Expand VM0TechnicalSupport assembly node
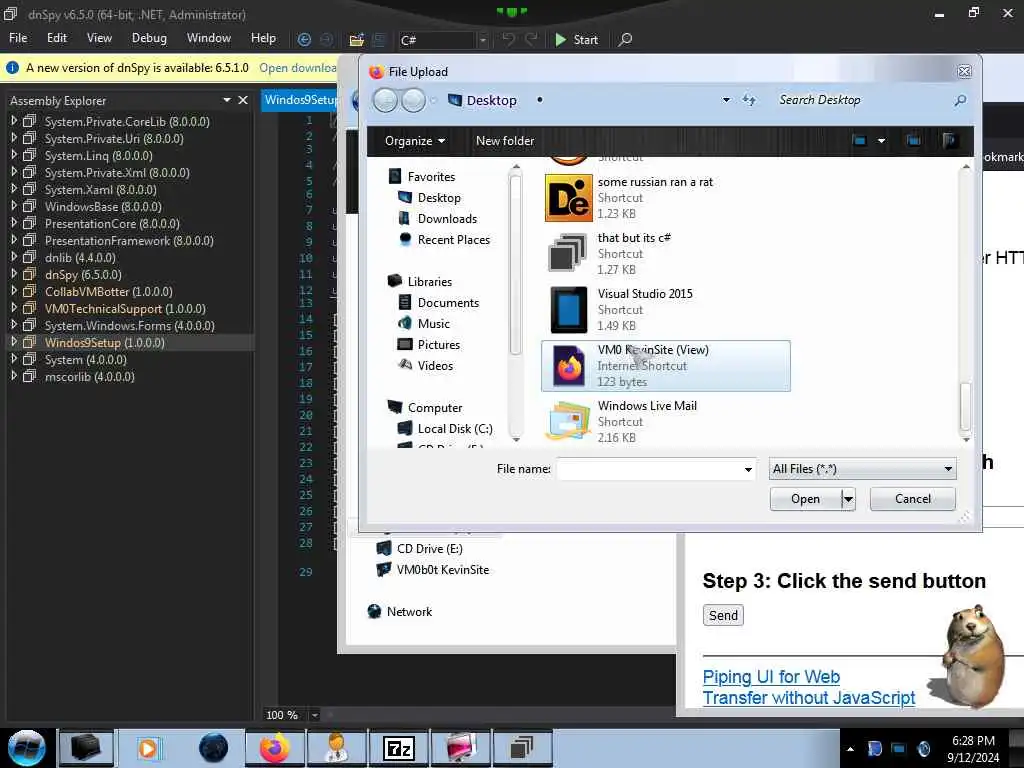 pyautogui.click(x=14, y=308)
